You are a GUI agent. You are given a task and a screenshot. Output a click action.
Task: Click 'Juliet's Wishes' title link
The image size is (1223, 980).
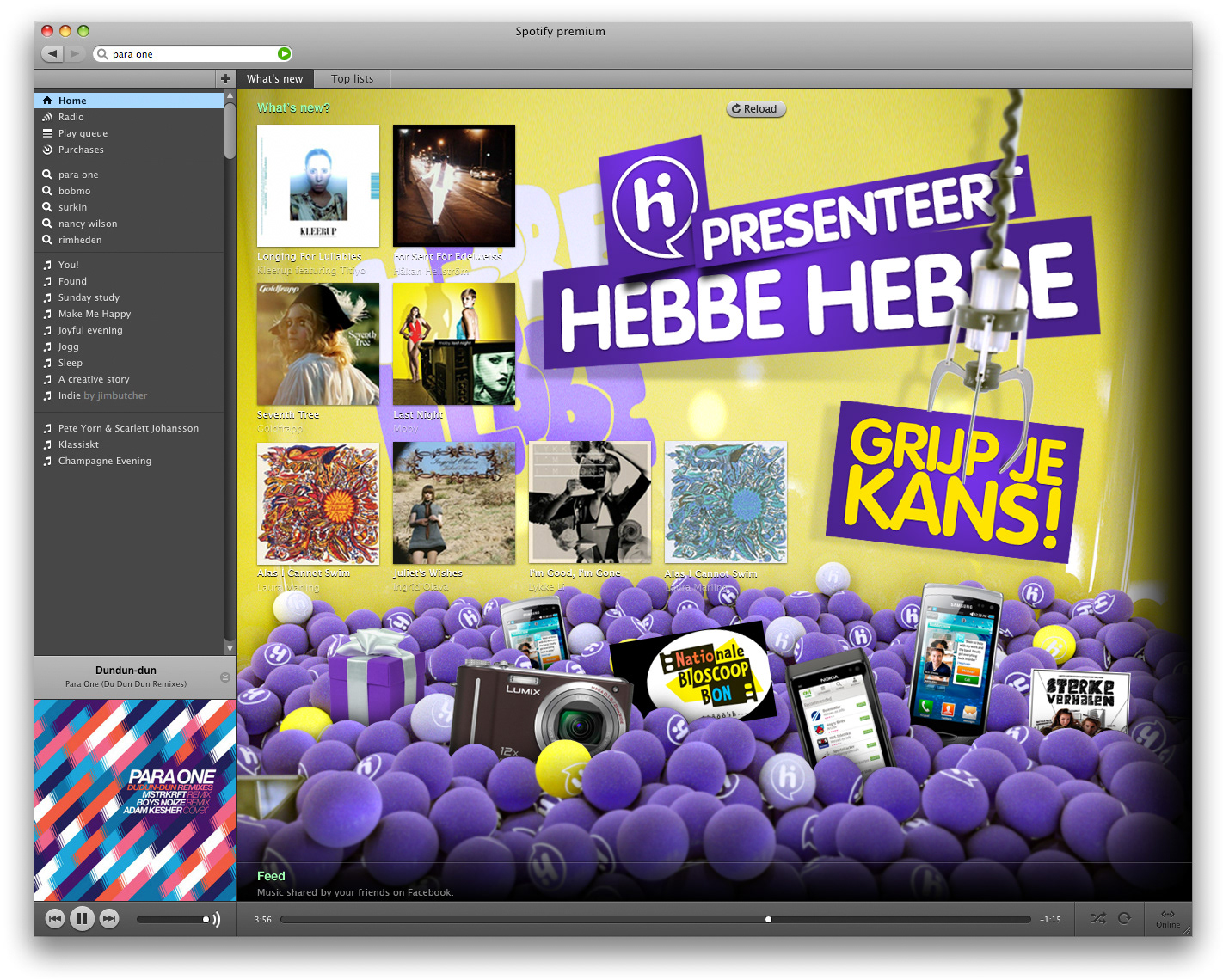tap(427, 573)
